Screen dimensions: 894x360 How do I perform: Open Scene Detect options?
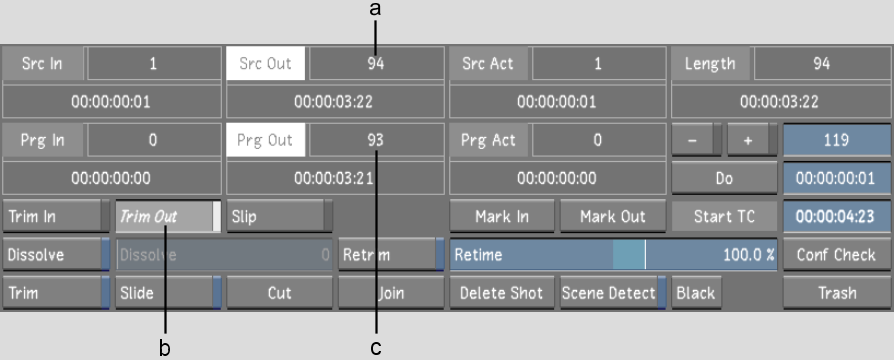coord(613,293)
